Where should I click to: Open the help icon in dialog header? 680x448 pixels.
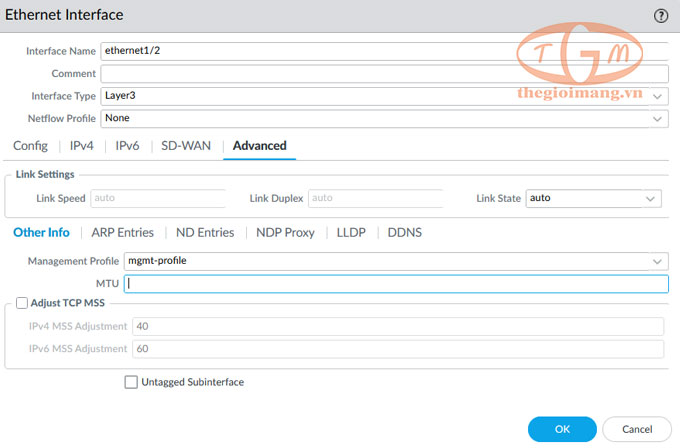pyautogui.click(x=660, y=16)
